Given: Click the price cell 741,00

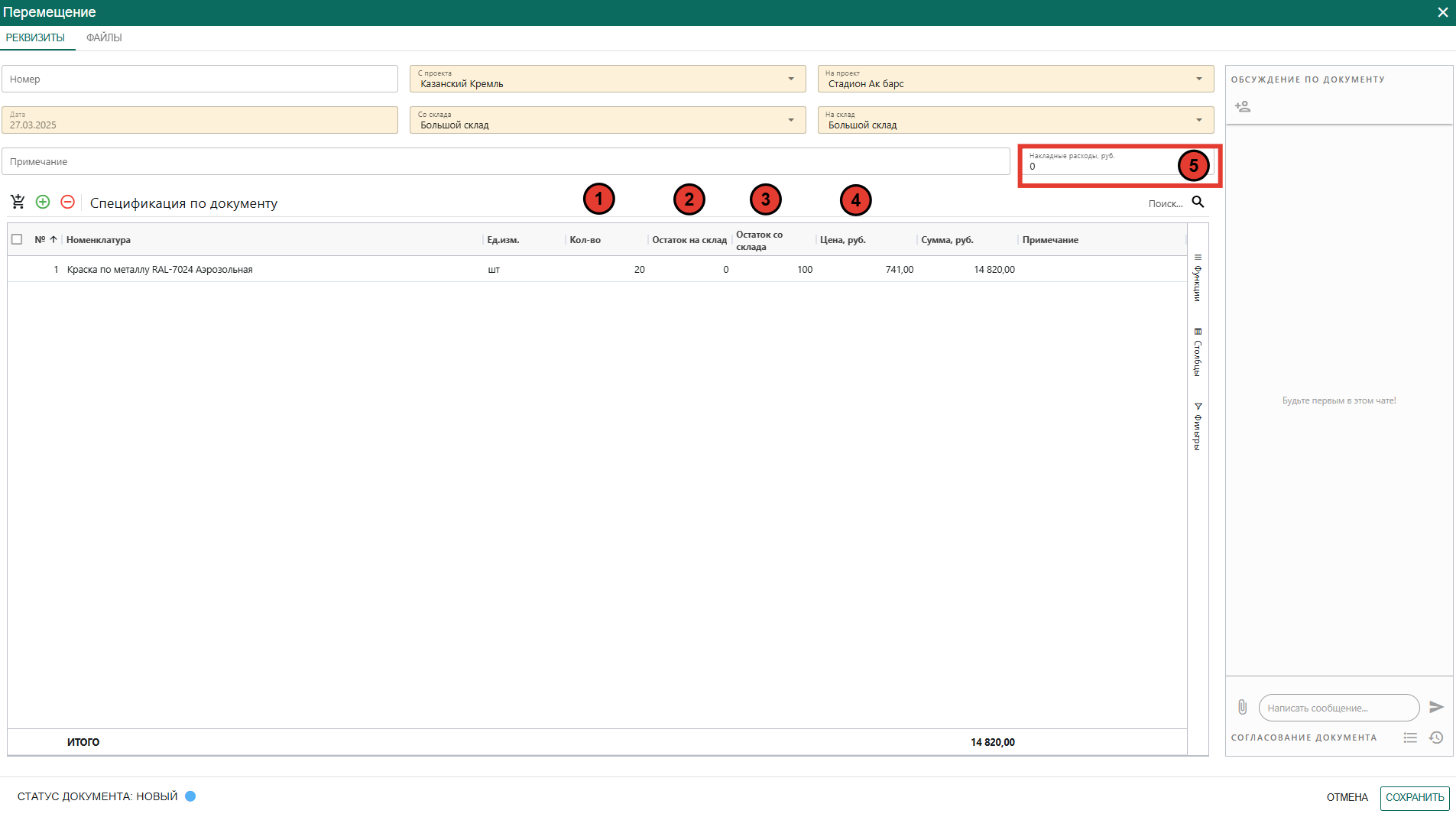Looking at the screenshot, I should (x=899, y=270).
